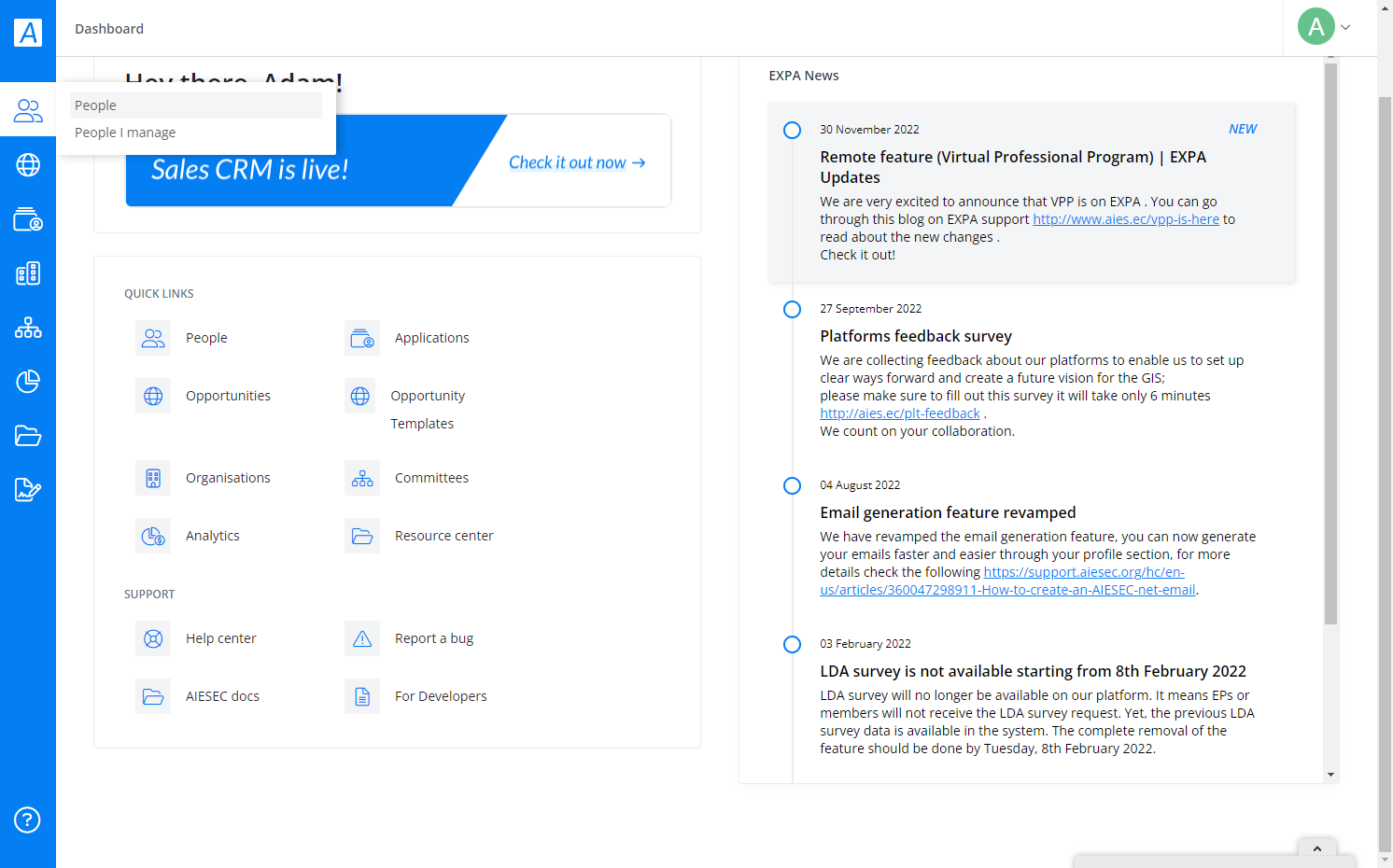Open the Committees quick link

click(431, 478)
